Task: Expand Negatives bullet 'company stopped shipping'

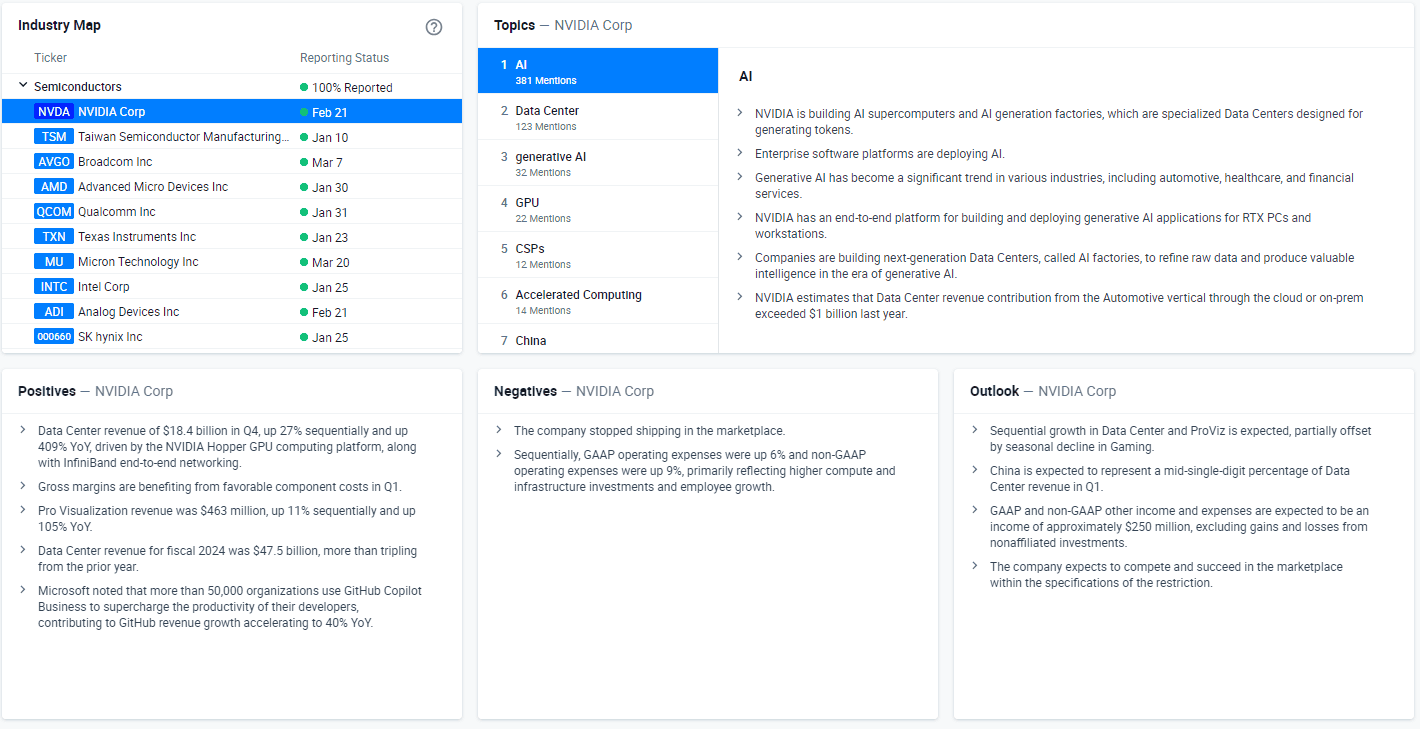Action: pyautogui.click(x=499, y=430)
